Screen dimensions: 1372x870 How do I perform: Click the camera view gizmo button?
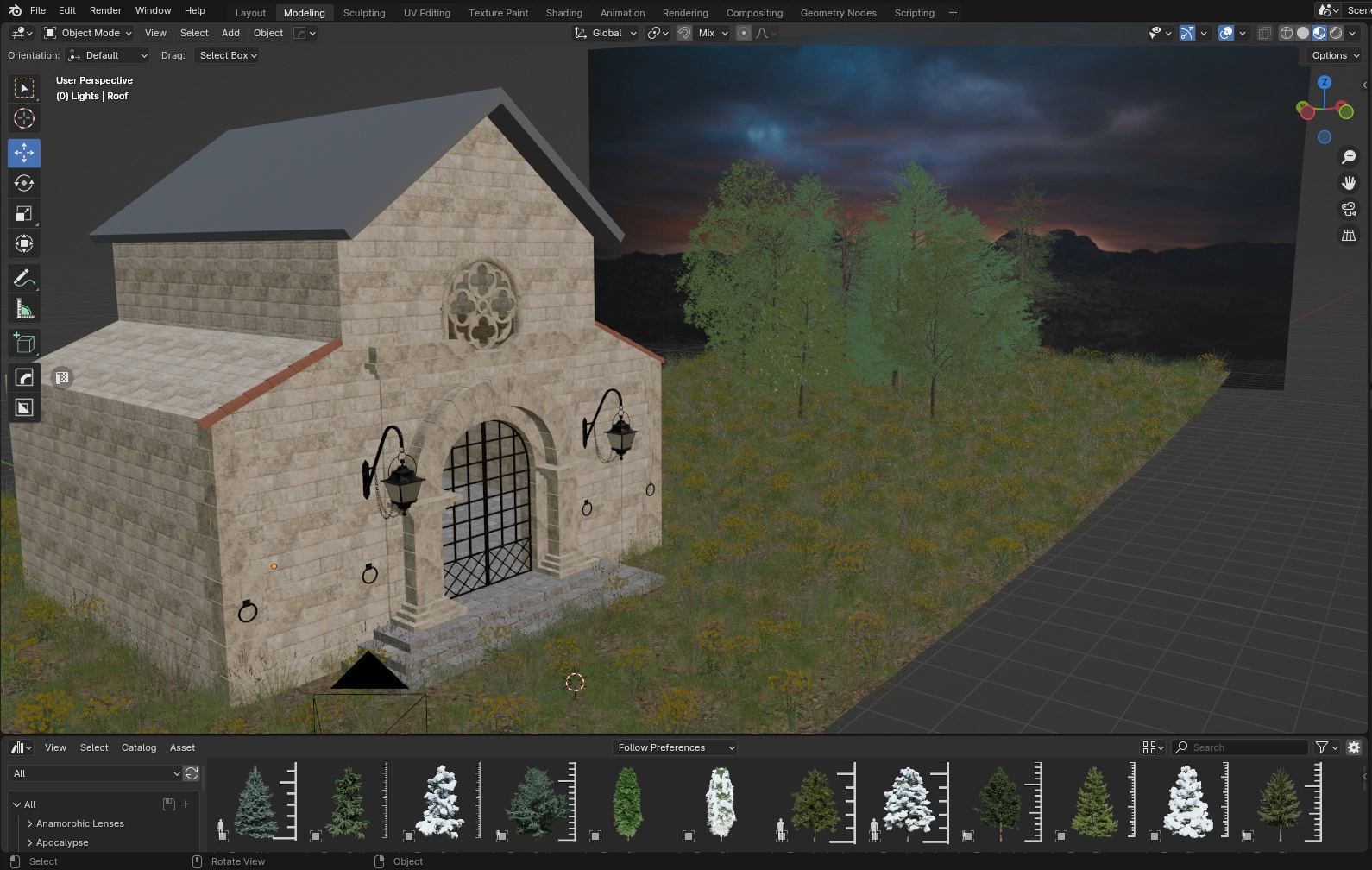1348,209
